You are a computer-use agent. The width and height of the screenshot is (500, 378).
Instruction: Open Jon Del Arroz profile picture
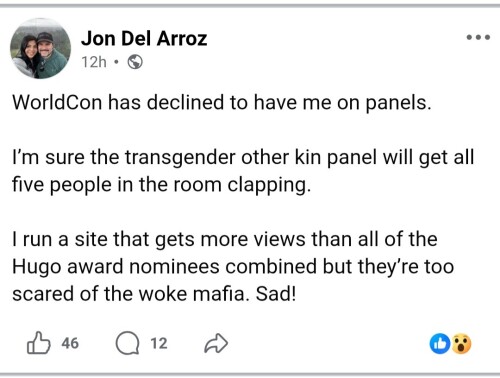[40, 48]
